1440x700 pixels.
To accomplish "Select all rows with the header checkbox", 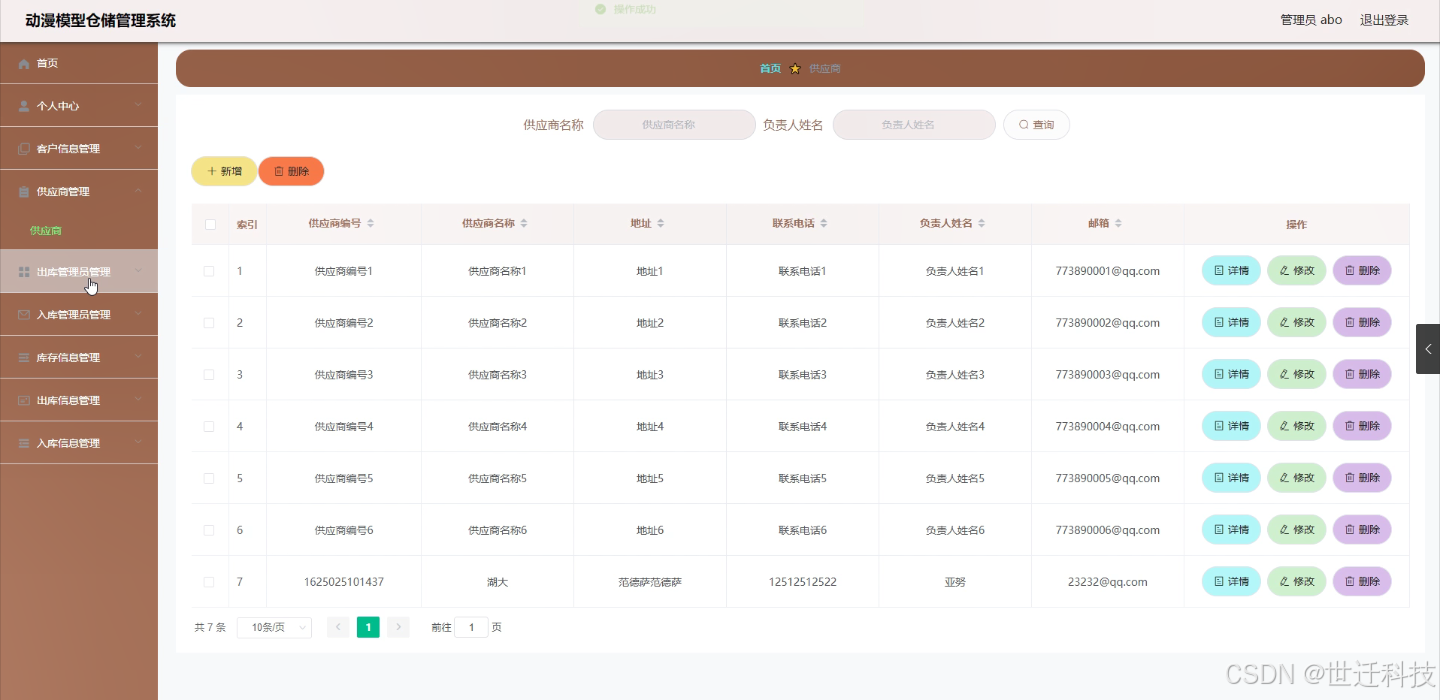I will point(210,224).
